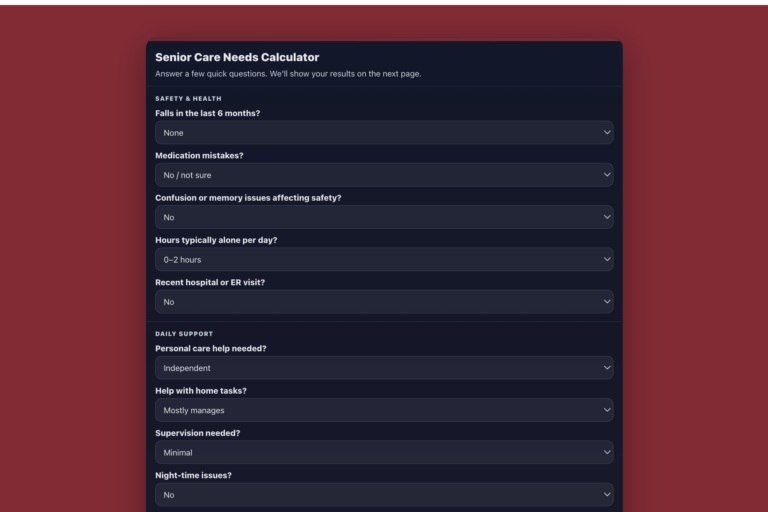Open the Confusion or memory issues dropdown
Image resolution: width=768 pixels, height=512 pixels.
tap(384, 217)
